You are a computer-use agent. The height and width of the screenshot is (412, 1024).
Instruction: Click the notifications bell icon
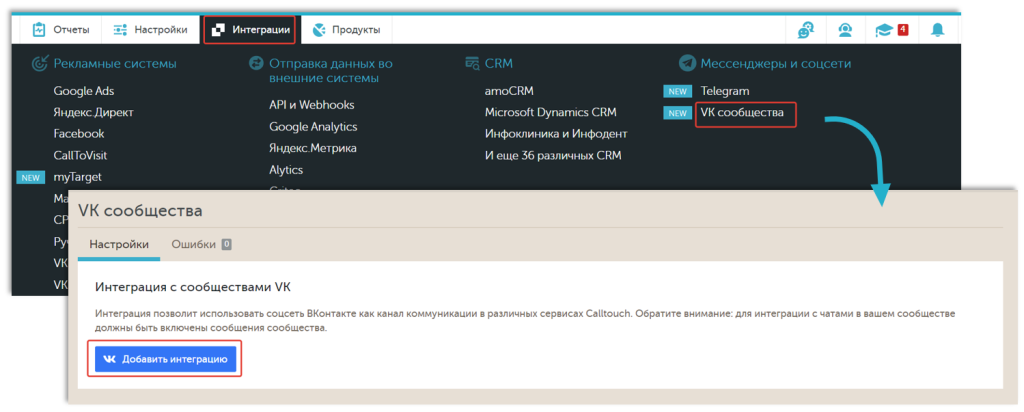click(937, 30)
